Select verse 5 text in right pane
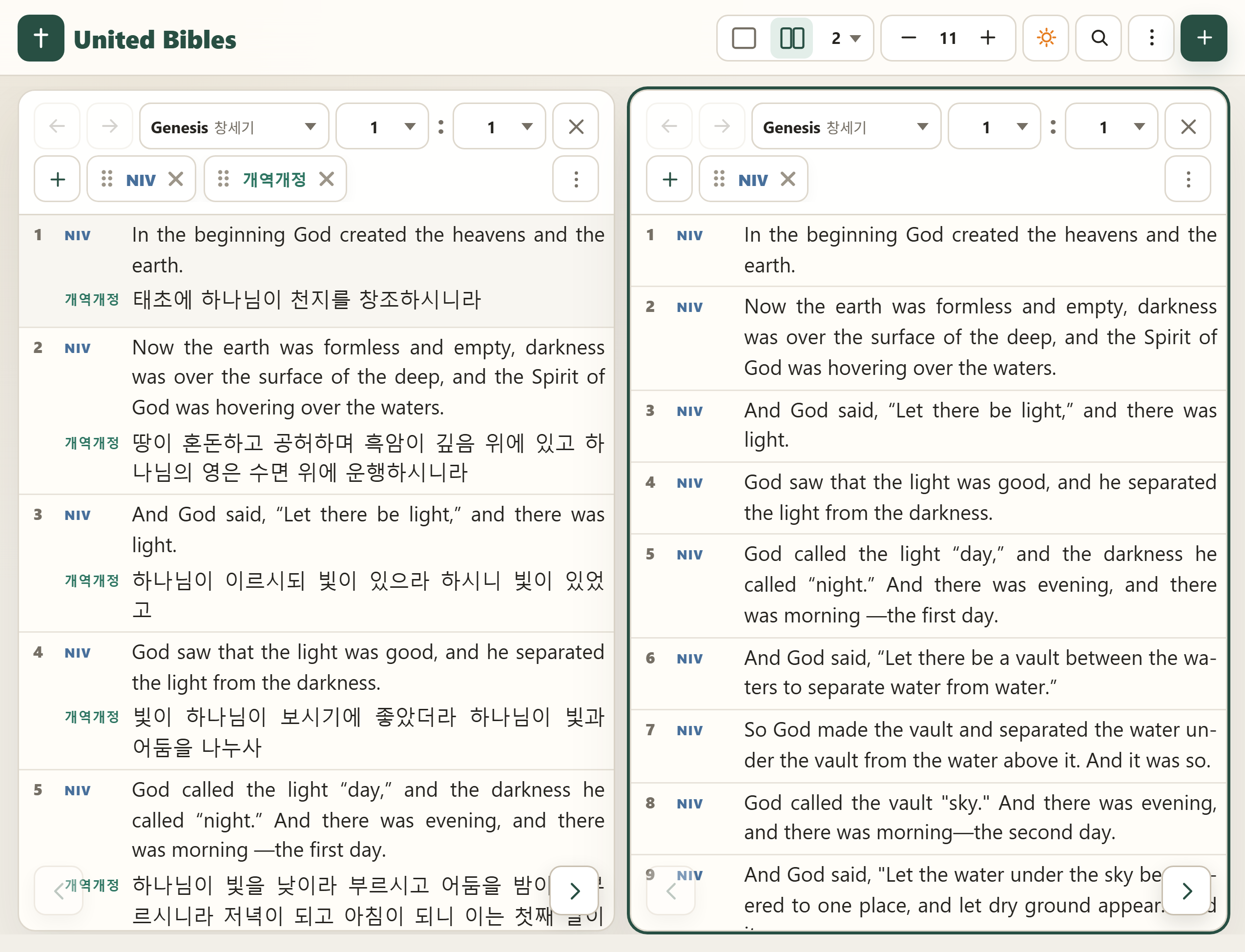 click(x=980, y=584)
